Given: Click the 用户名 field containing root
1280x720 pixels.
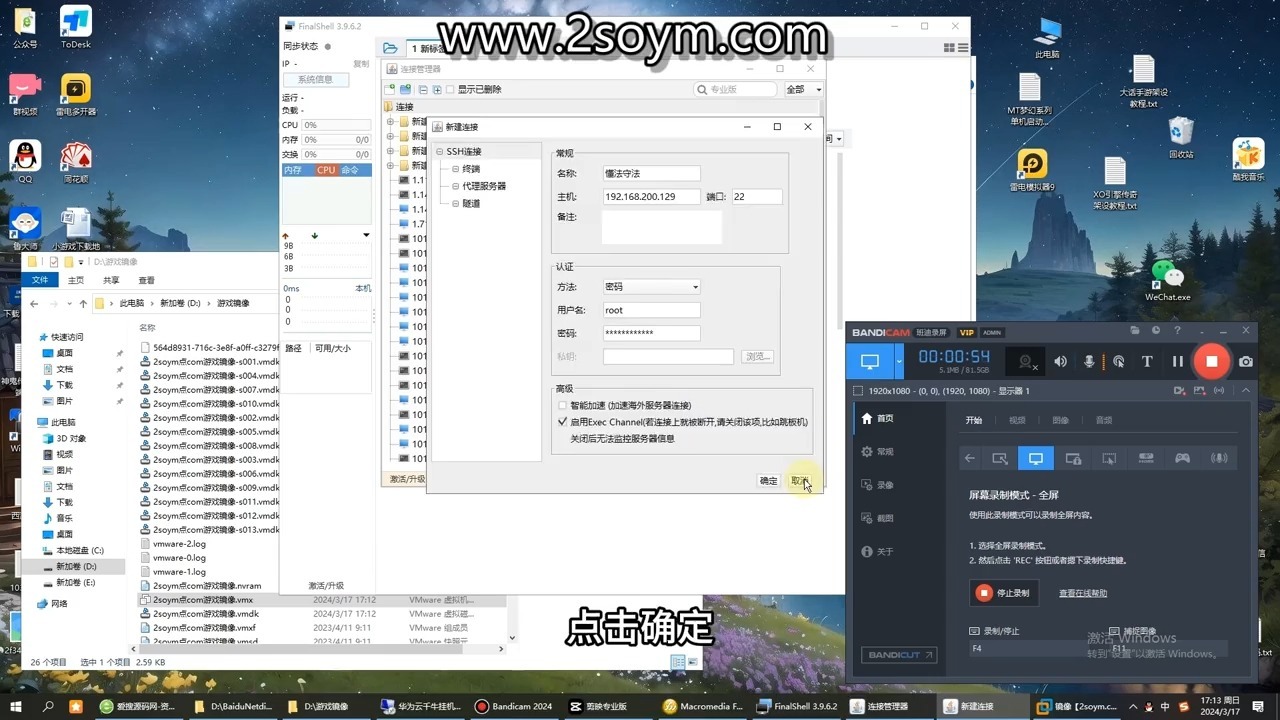Looking at the screenshot, I should click(x=651, y=310).
